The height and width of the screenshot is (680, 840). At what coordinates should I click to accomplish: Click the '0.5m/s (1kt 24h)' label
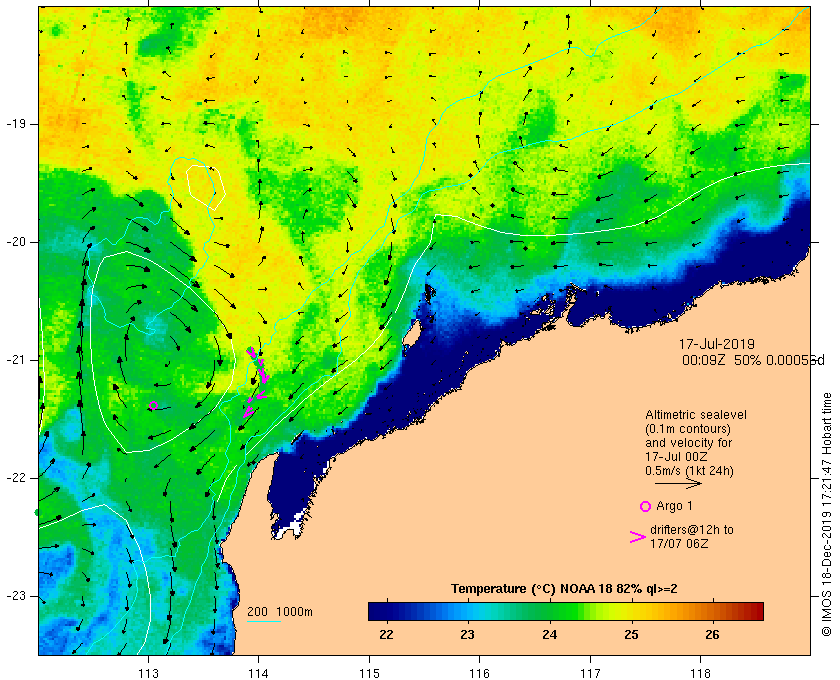click(689, 471)
